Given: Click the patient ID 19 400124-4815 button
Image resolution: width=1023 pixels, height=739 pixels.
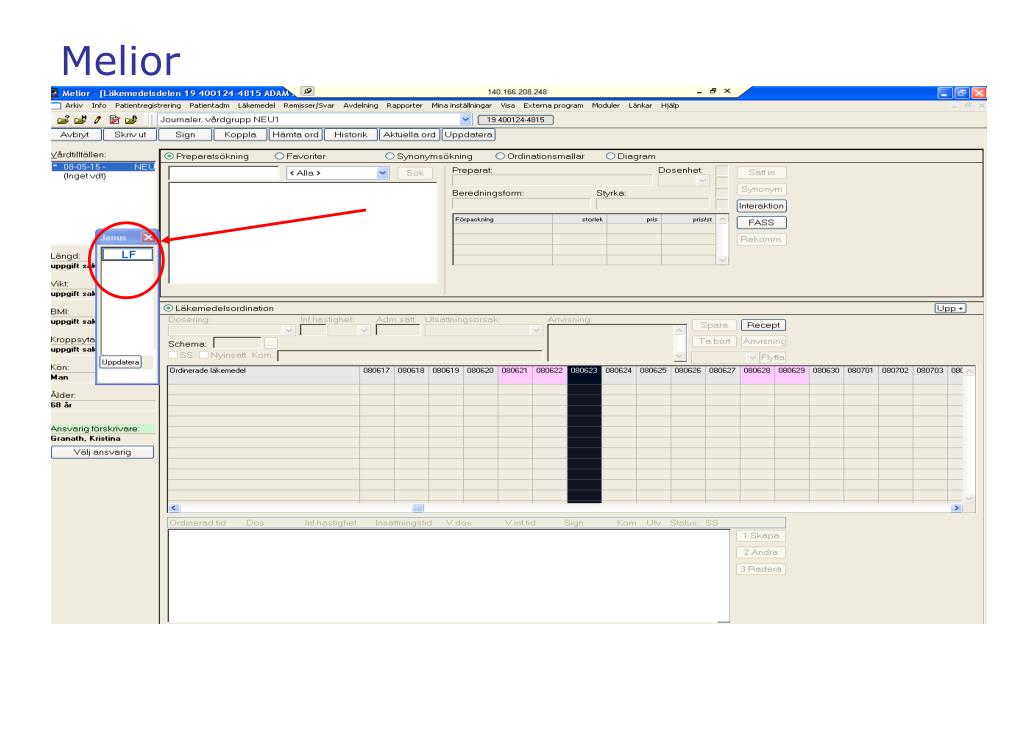Looking at the screenshot, I should [x=515, y=119].
